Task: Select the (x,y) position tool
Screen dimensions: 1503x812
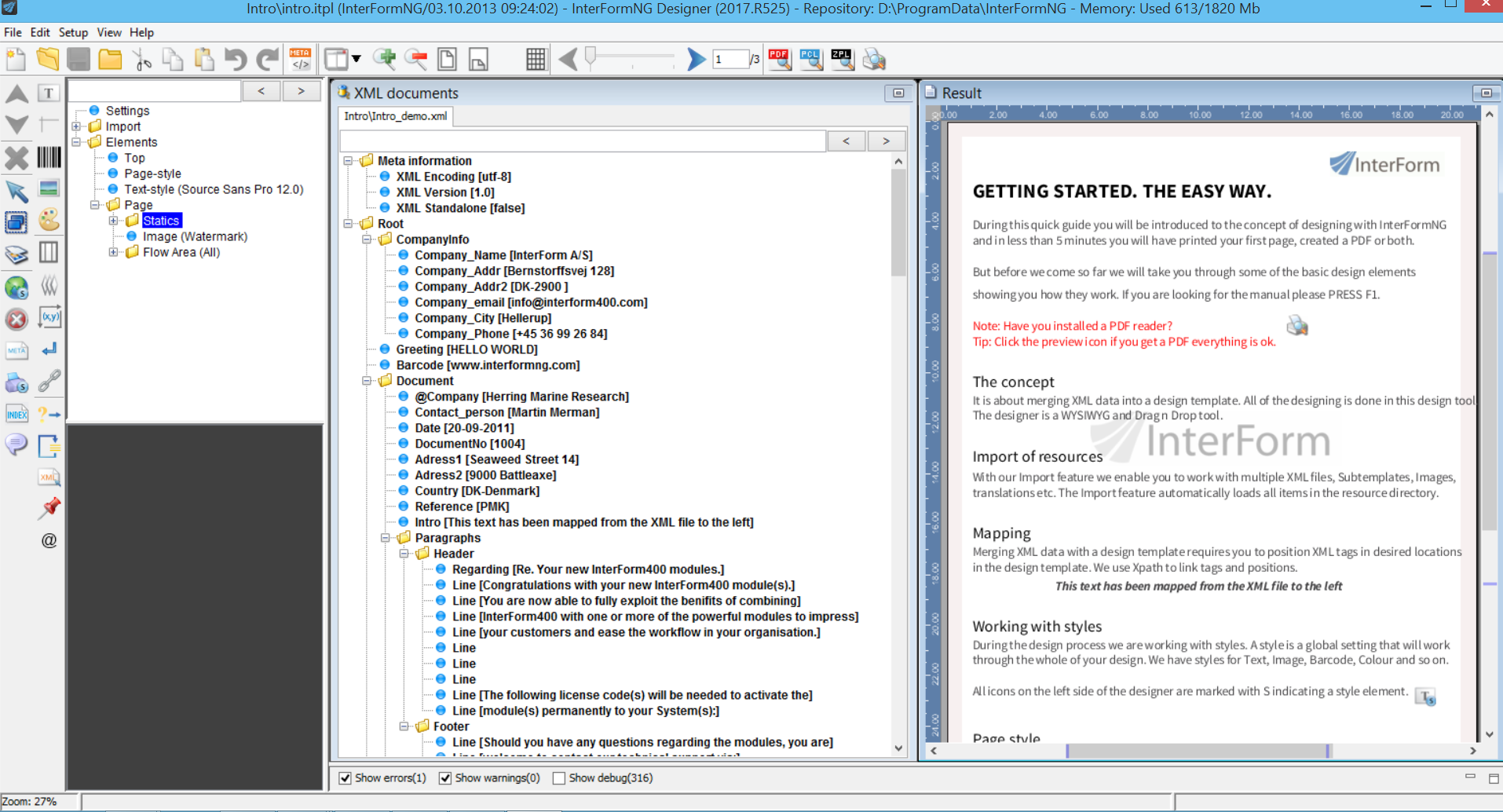Action: click(49, 317)
